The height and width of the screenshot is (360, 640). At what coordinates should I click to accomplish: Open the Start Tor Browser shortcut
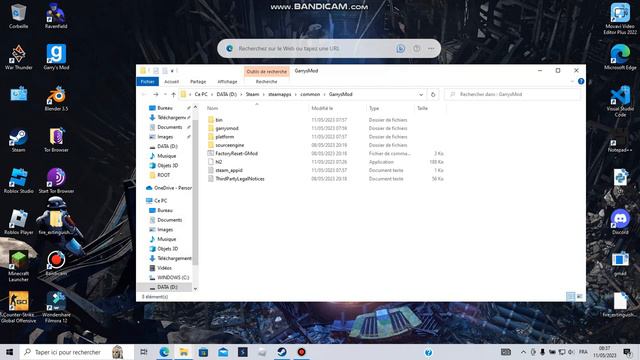(x=56, y=181)
